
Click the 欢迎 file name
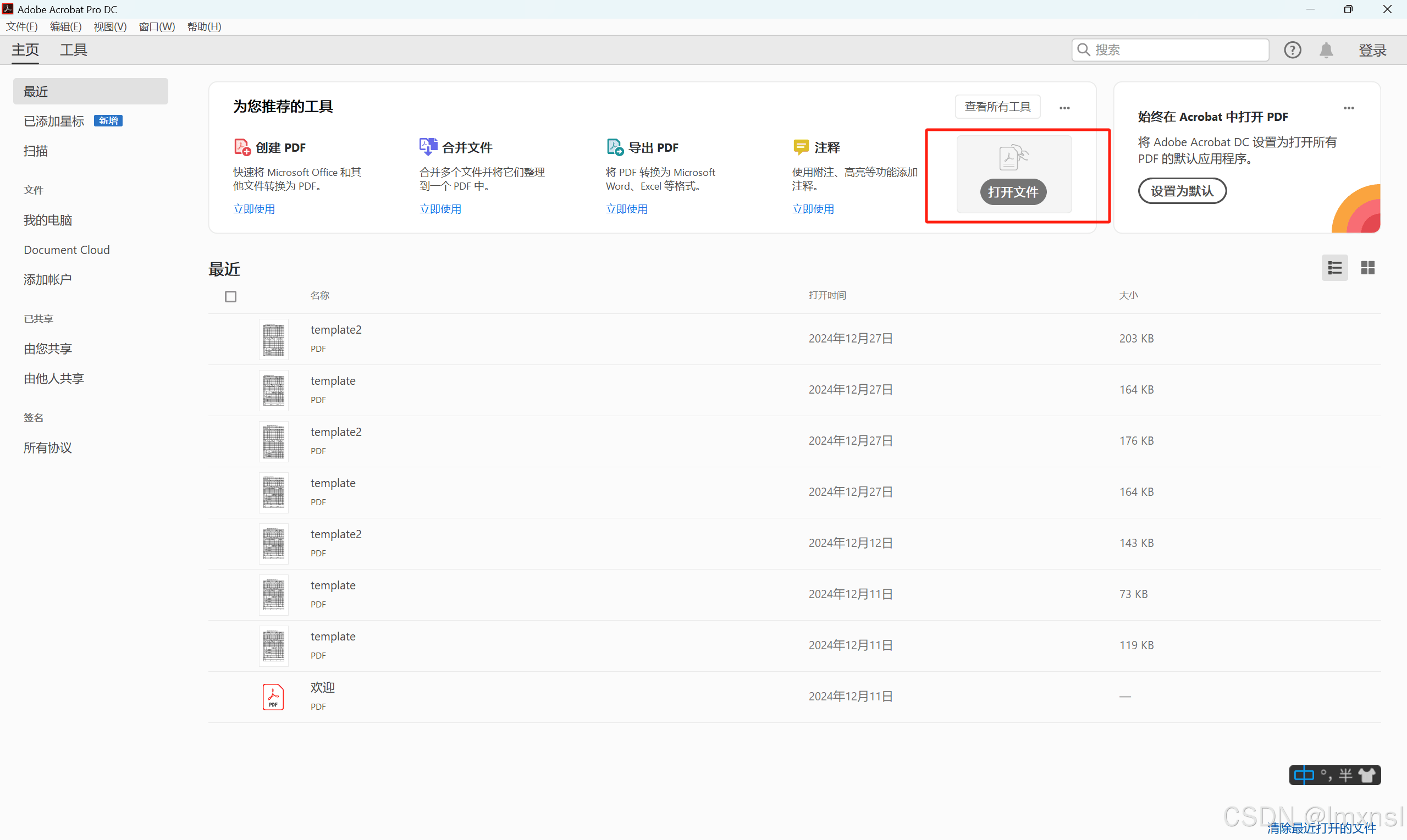(323, 687)
